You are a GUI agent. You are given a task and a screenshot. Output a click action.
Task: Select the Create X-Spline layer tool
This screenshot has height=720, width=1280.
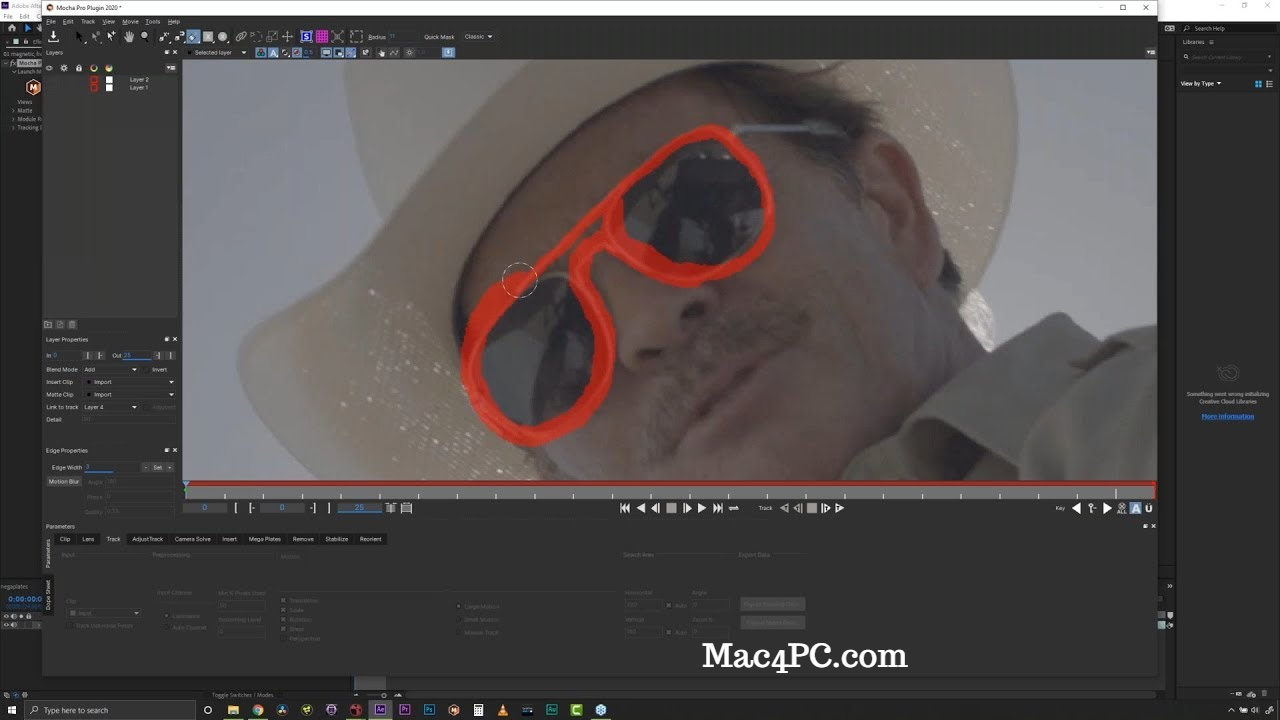click(164, 37)
